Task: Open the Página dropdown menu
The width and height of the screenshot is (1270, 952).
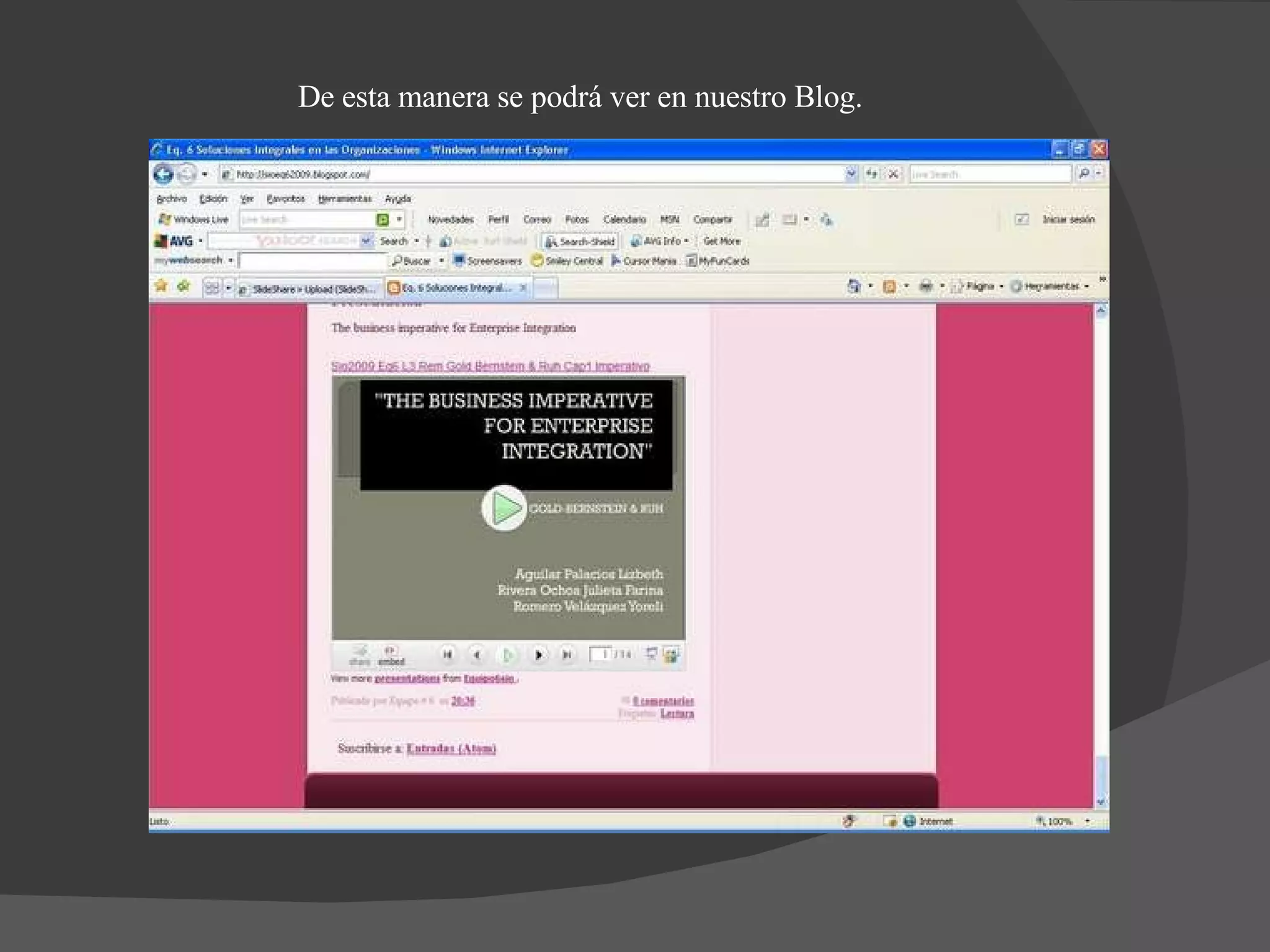Action: pyautogui.click(x=978, y=286)
